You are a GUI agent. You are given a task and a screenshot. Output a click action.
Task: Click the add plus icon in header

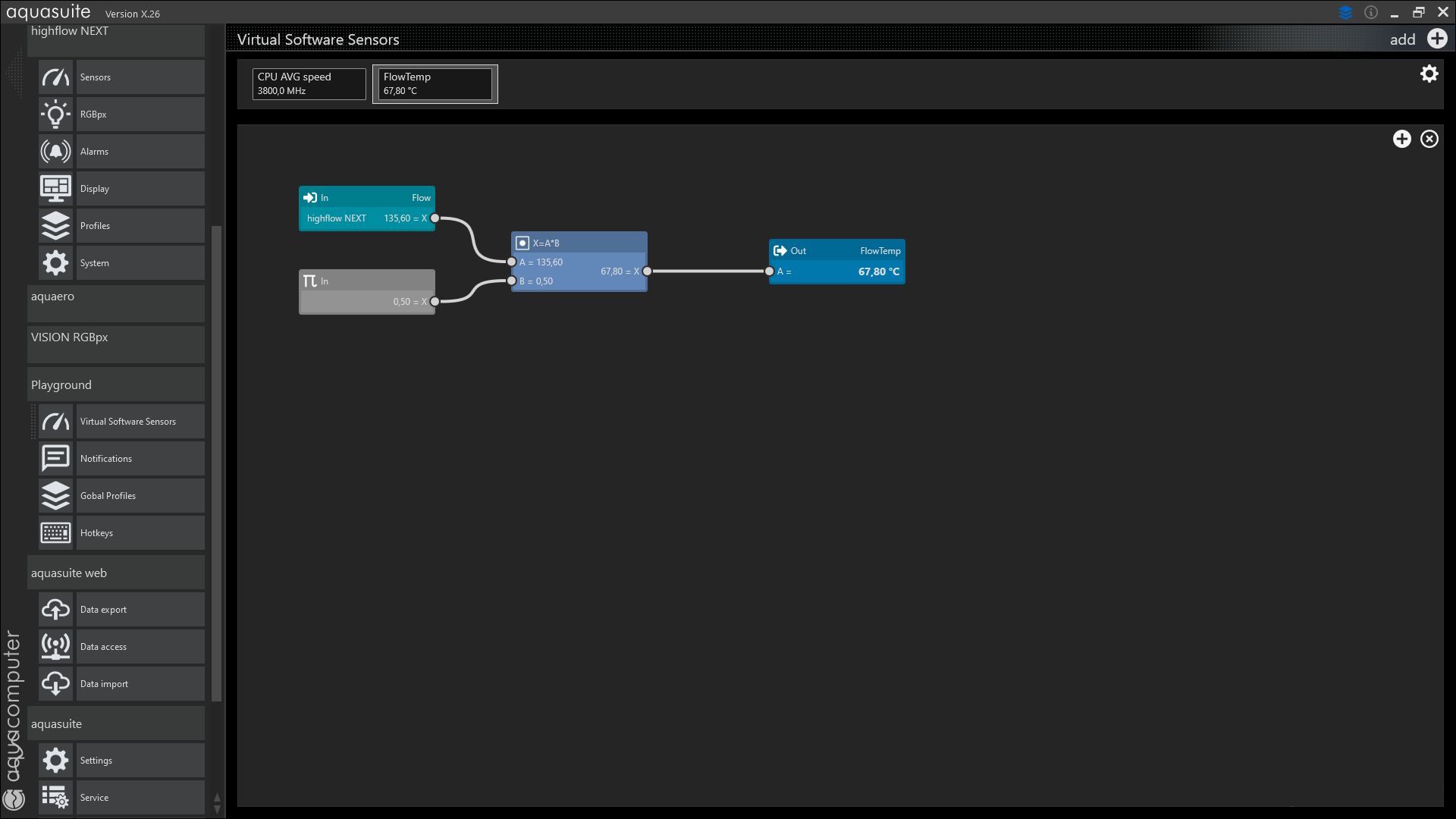click(x=1437, y=39)
